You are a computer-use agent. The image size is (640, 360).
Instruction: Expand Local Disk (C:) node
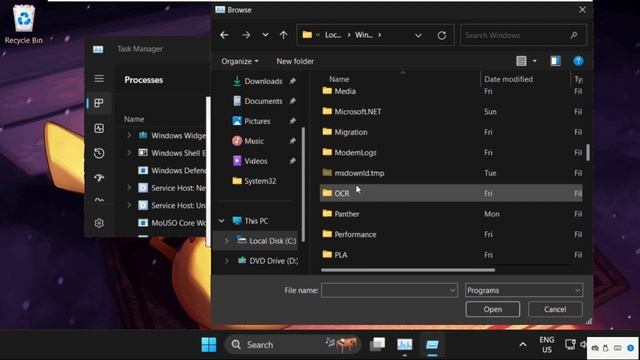[x=227, y=241]
